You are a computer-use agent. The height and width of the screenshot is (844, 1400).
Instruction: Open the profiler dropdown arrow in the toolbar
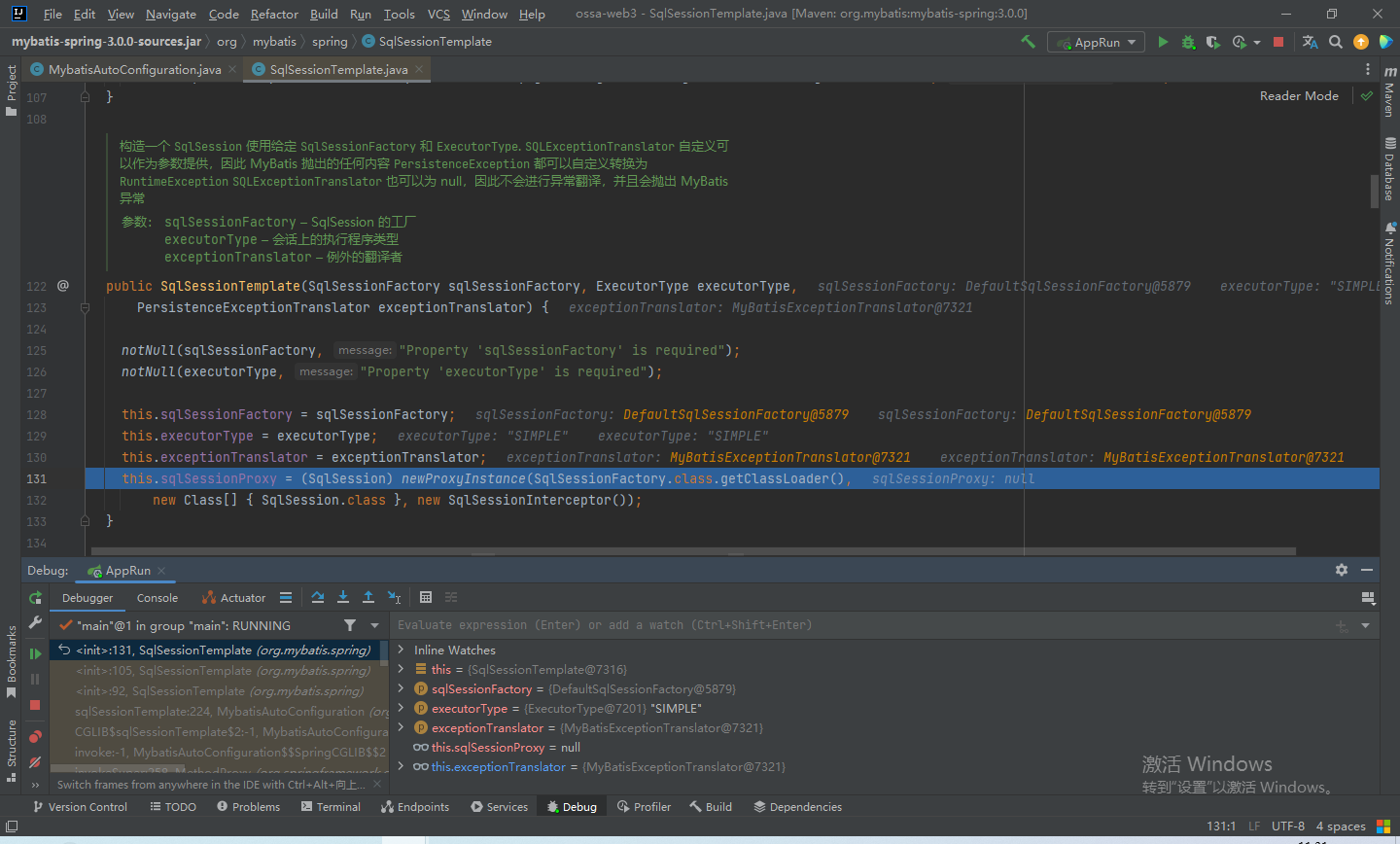pyautogui.click(x=1256, y=42)
